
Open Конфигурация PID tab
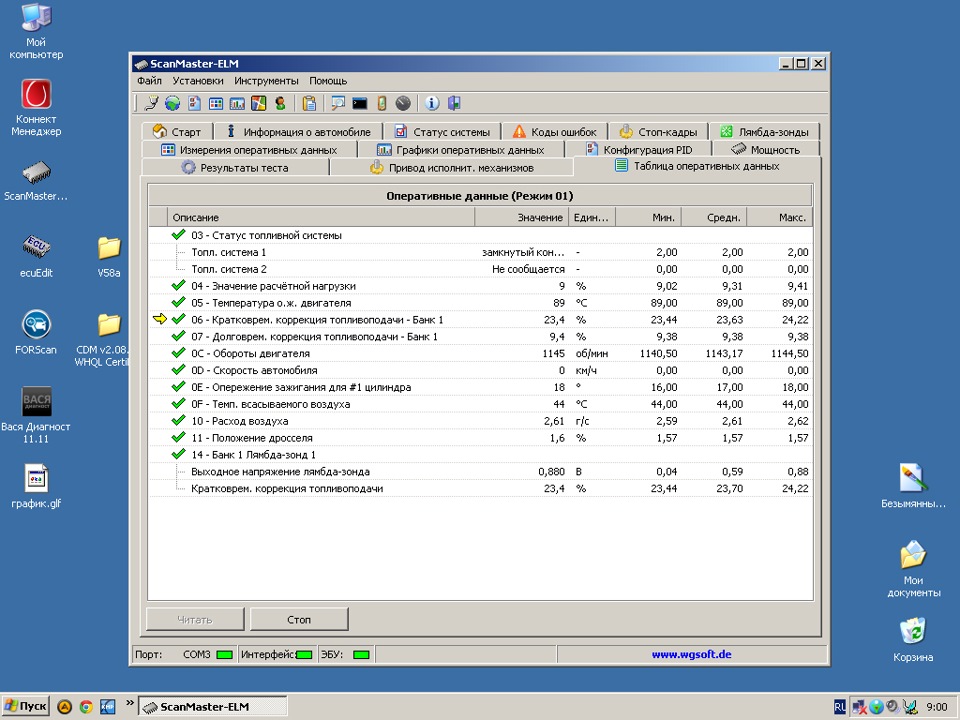(x=639, y=149)
